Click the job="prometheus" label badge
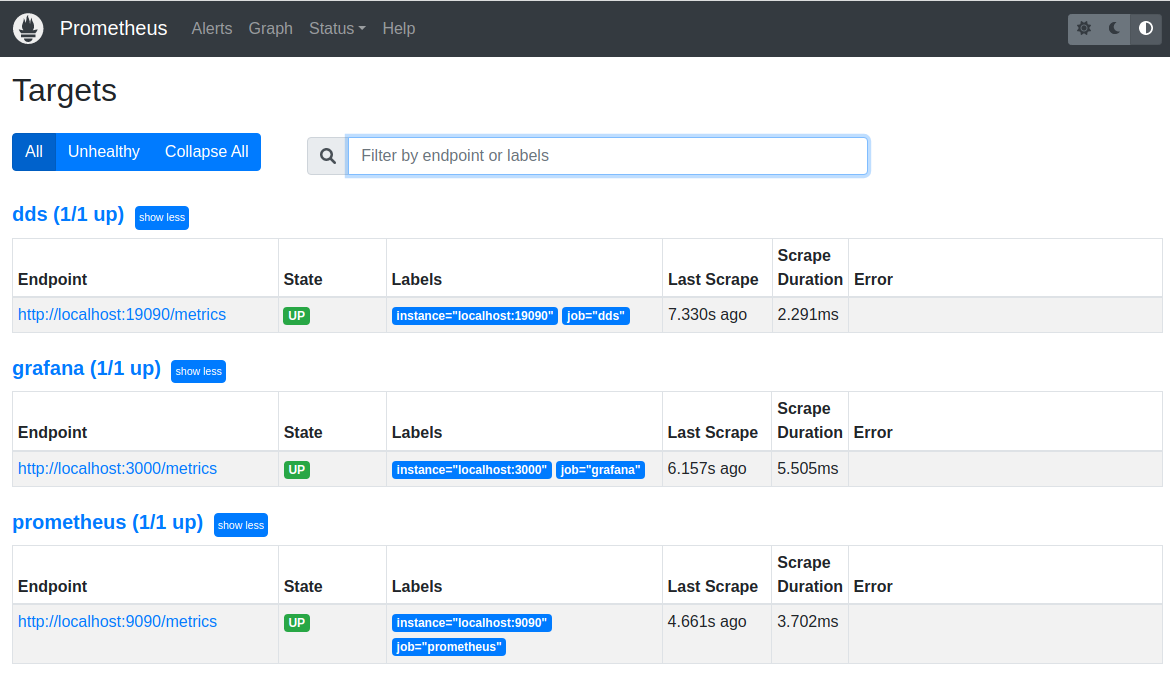The image size is (1170, 682). (449, 646)
